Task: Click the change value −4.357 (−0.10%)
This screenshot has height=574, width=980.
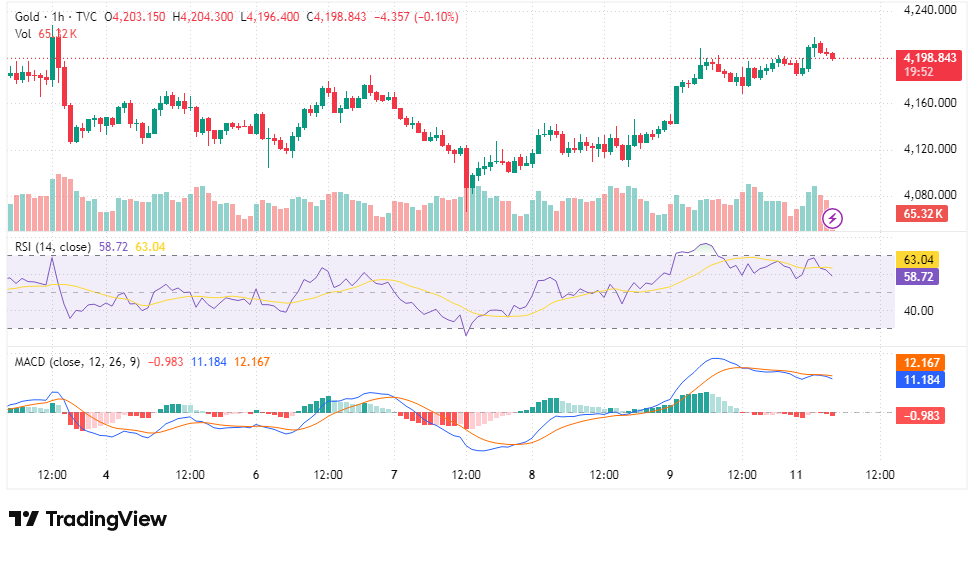Action: point(416,17)
